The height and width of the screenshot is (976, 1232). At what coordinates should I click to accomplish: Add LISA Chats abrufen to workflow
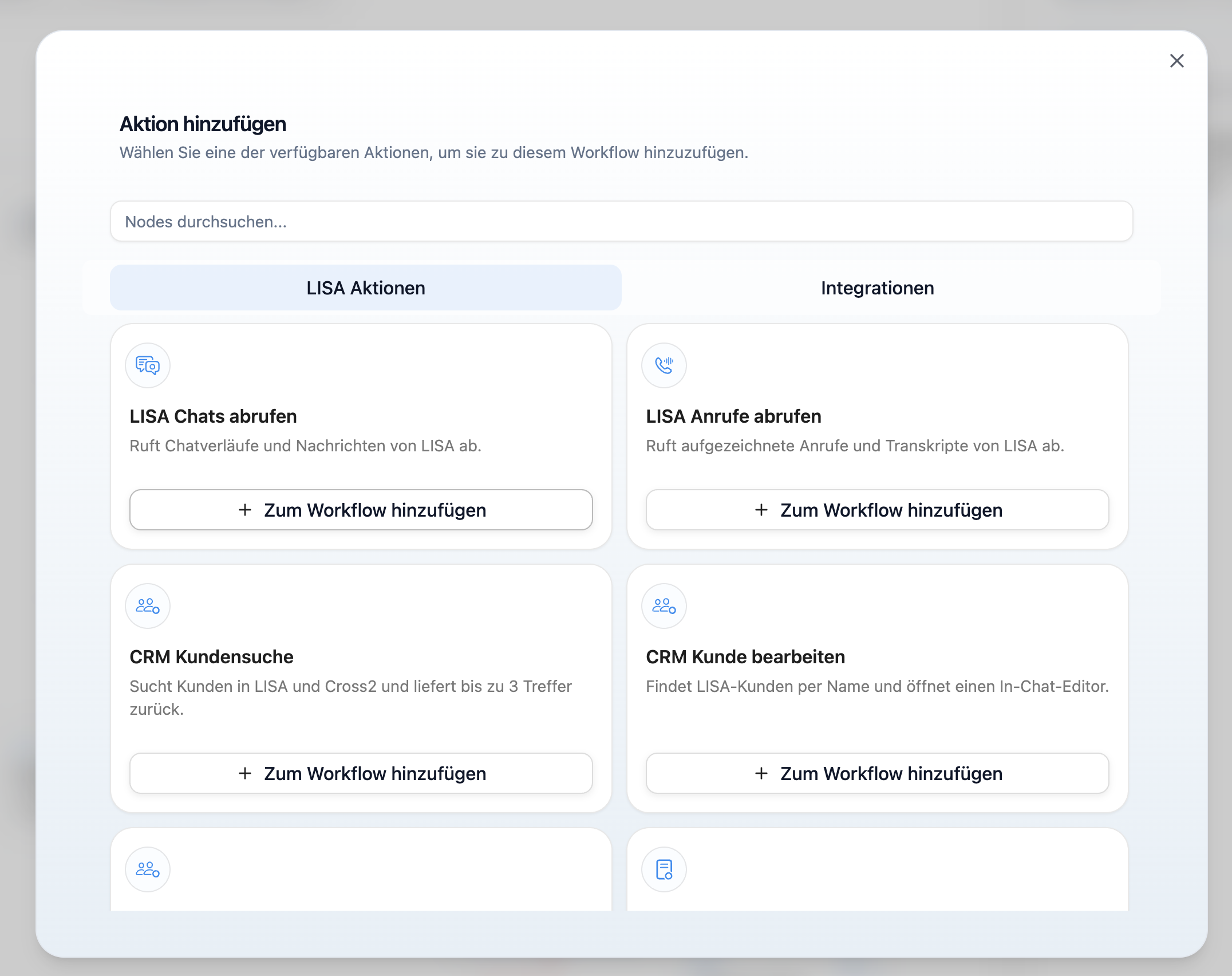[x=361, y=510]
